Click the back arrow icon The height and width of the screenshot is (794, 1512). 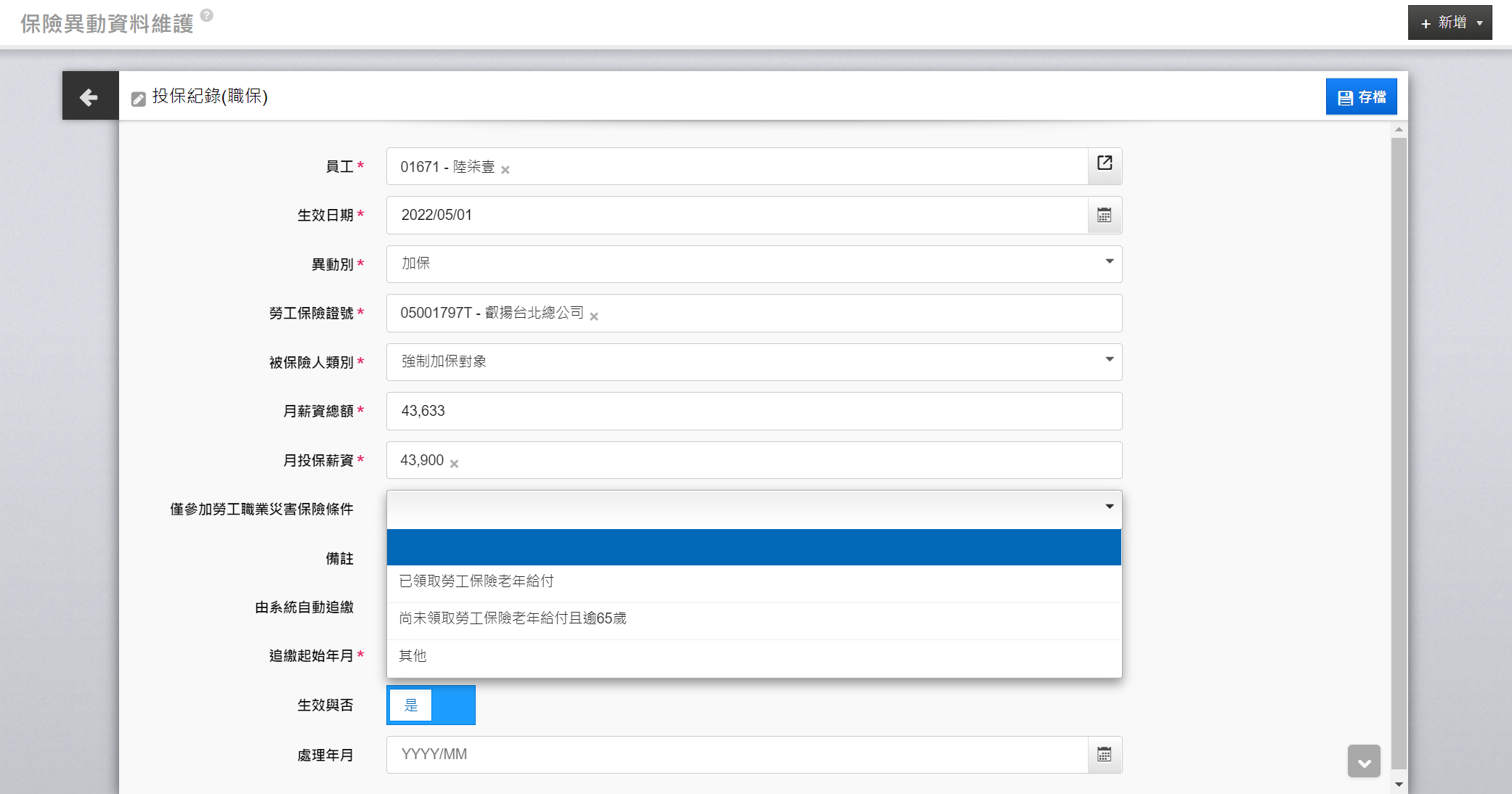[89, 97]
